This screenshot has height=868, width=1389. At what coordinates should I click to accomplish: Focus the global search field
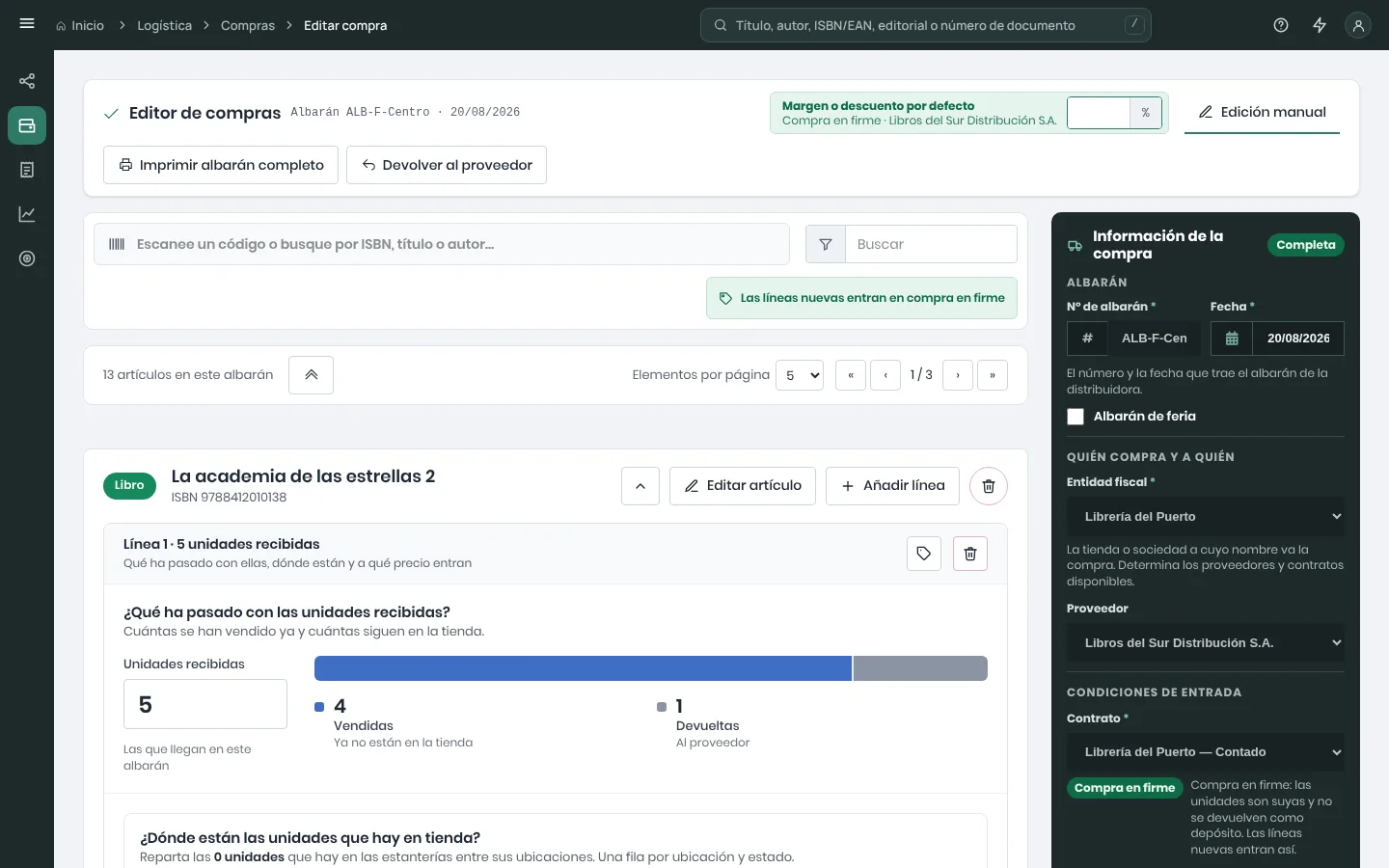pos(926,25)
